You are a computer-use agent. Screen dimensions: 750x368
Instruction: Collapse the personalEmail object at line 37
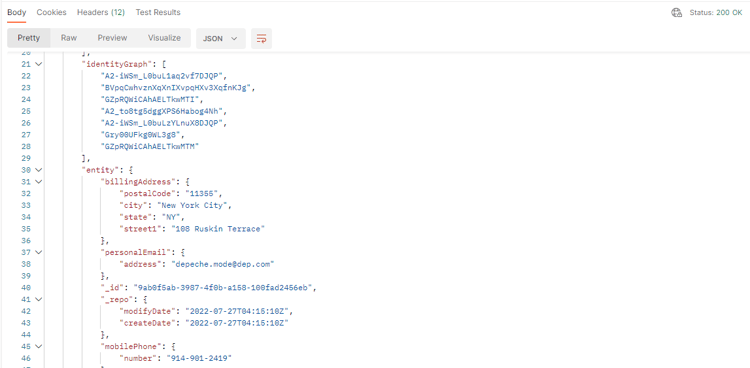(x=38, y=252)
